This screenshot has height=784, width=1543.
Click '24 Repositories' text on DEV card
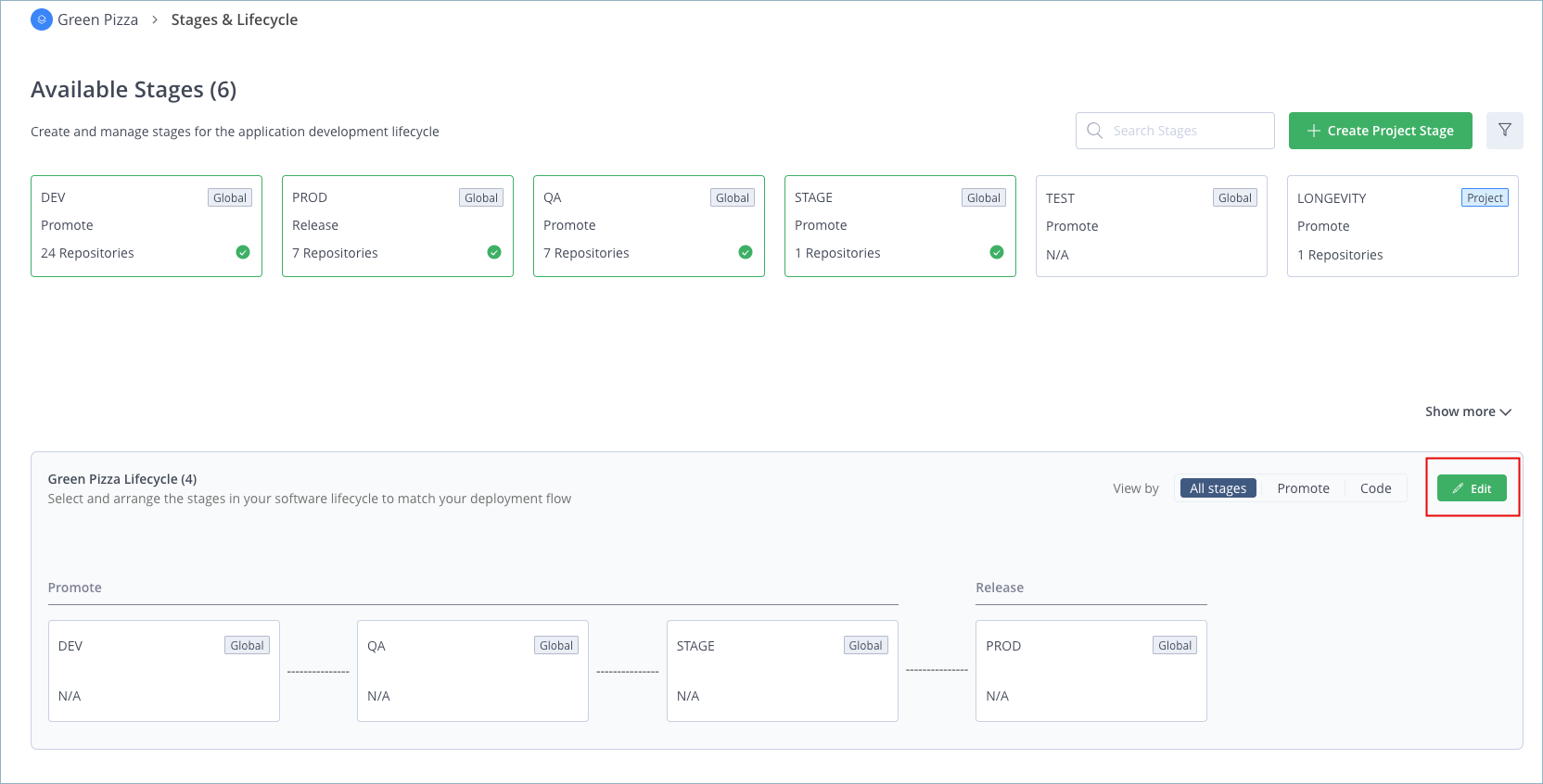[x=87, y=253]
